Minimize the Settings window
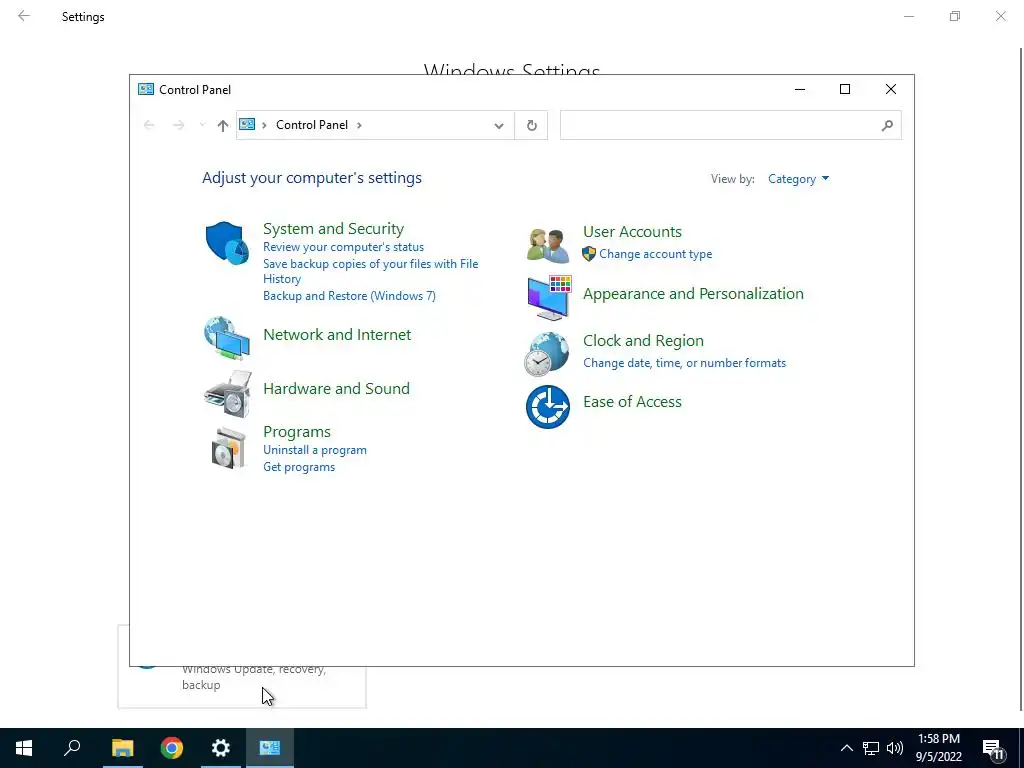1024x768 pixels. pyautogui.click(x=908, y=16)
